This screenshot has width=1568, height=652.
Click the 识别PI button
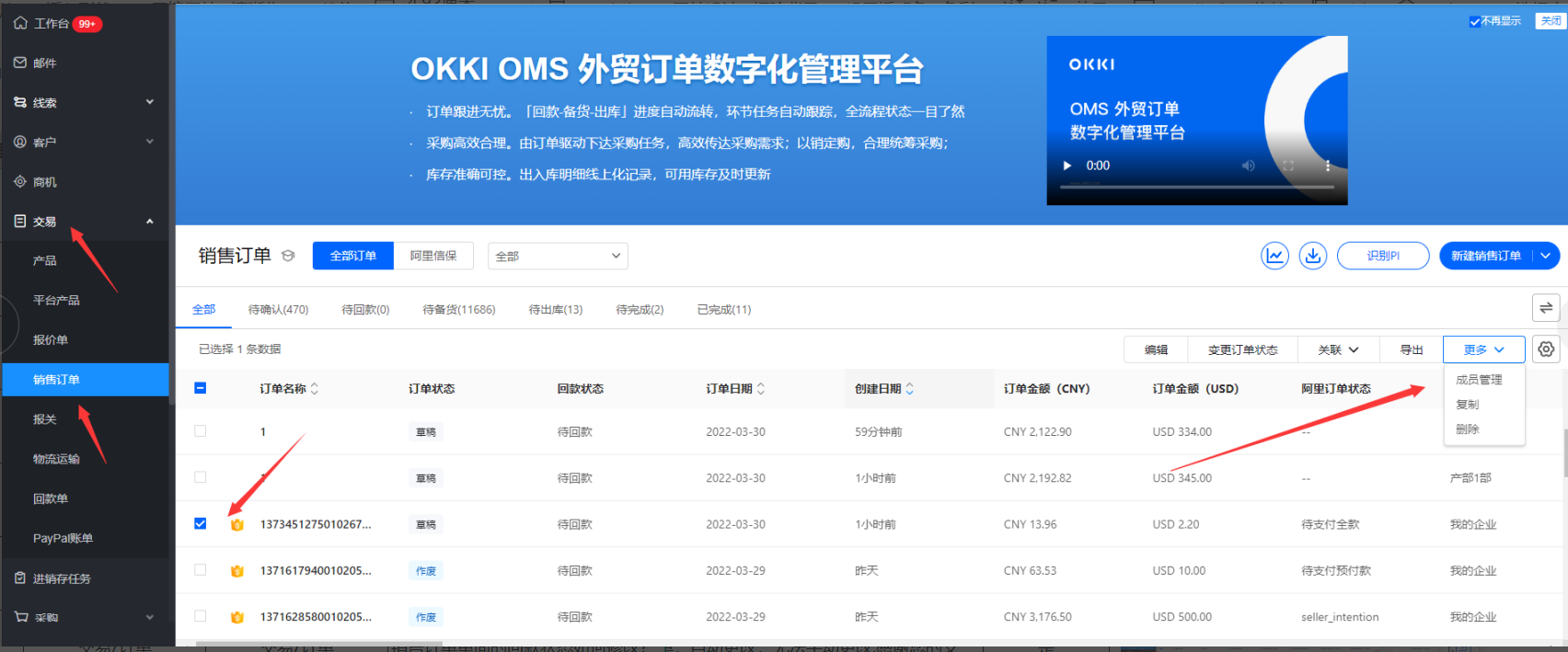(x=1383, y=256)
